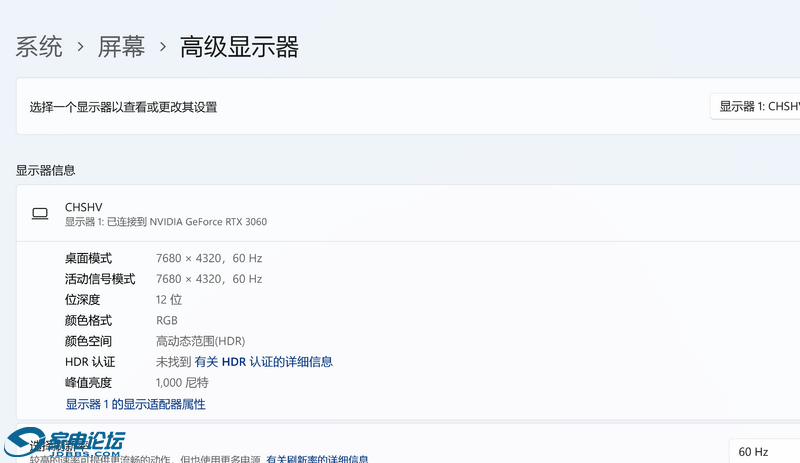This screenshot has height=463, width=800.
Task: Go back to 系统 in the breadcrumb
Action: point(39,47)
